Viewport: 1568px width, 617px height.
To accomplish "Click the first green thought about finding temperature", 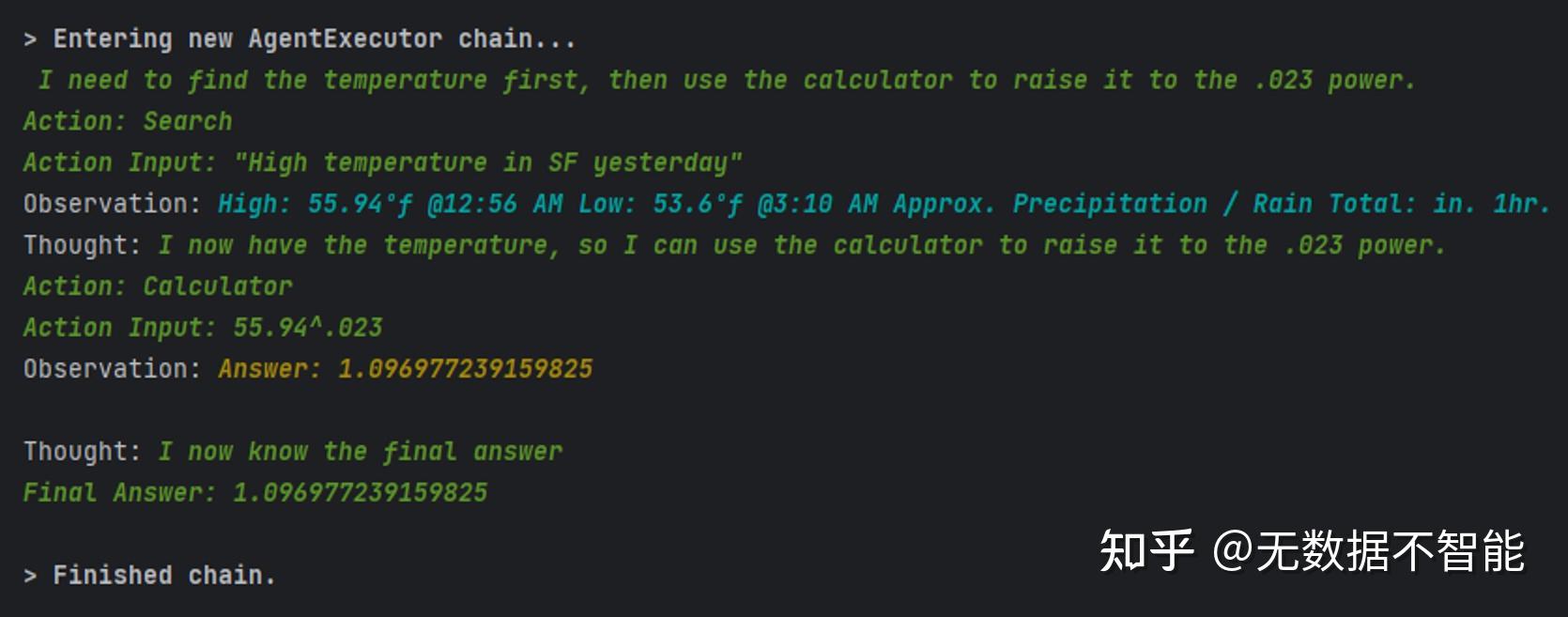I will (x=726, y=80).
